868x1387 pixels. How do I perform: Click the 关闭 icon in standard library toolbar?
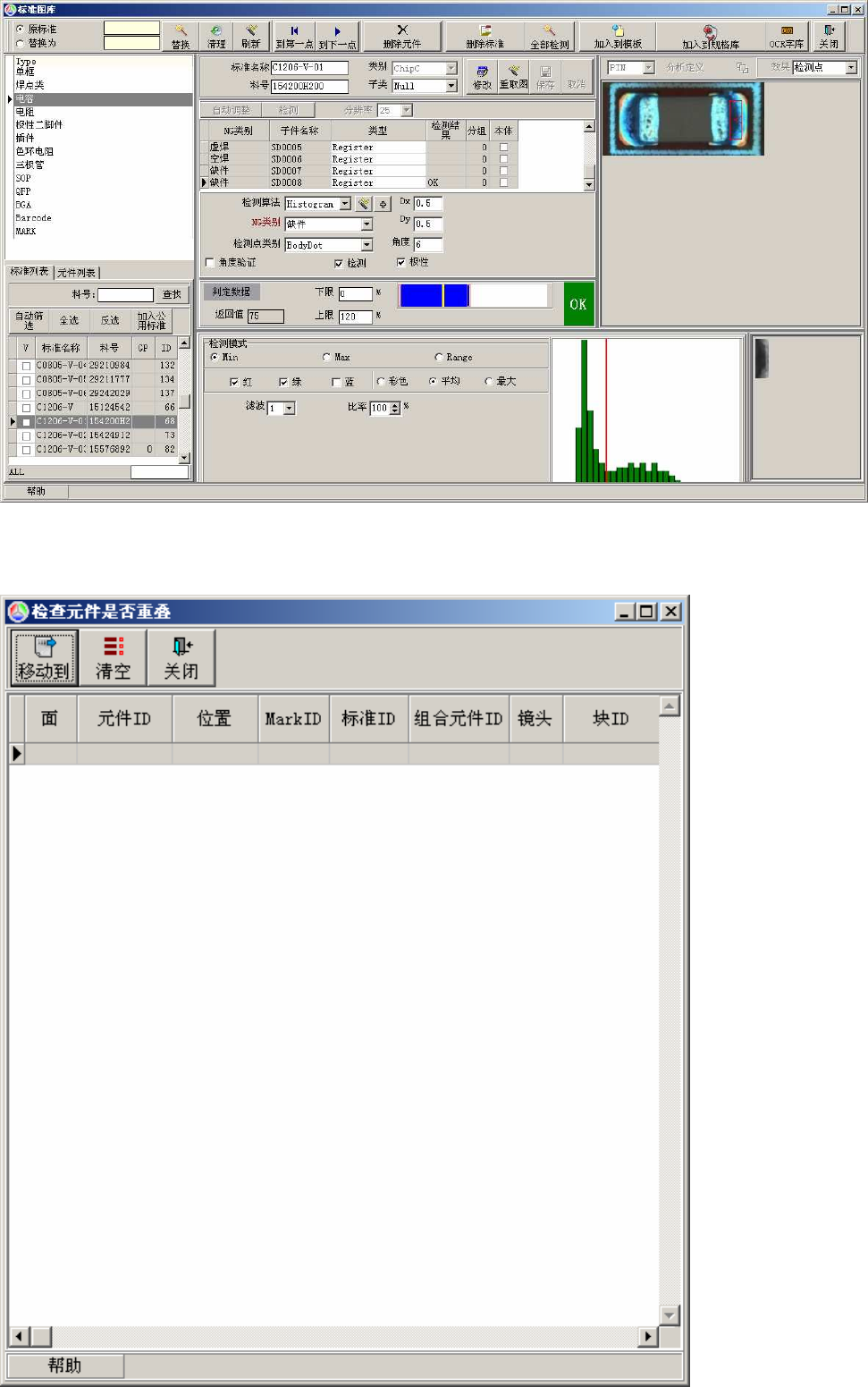point(829,37)
